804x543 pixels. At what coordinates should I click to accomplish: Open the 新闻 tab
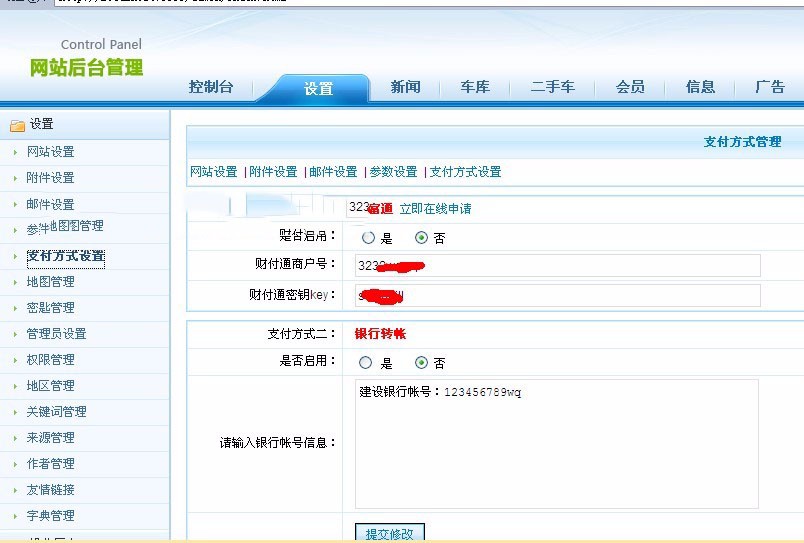405,87
